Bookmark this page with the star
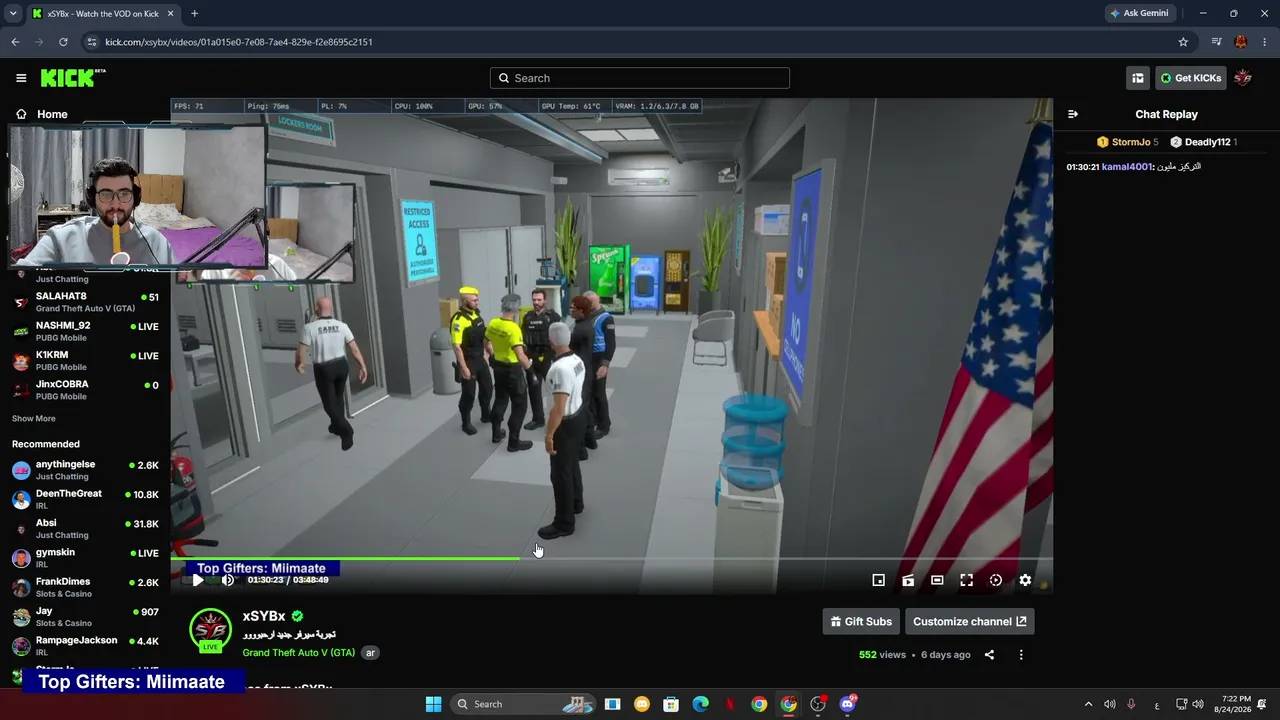This screenshot has width=1280, height=720. 1183,42
